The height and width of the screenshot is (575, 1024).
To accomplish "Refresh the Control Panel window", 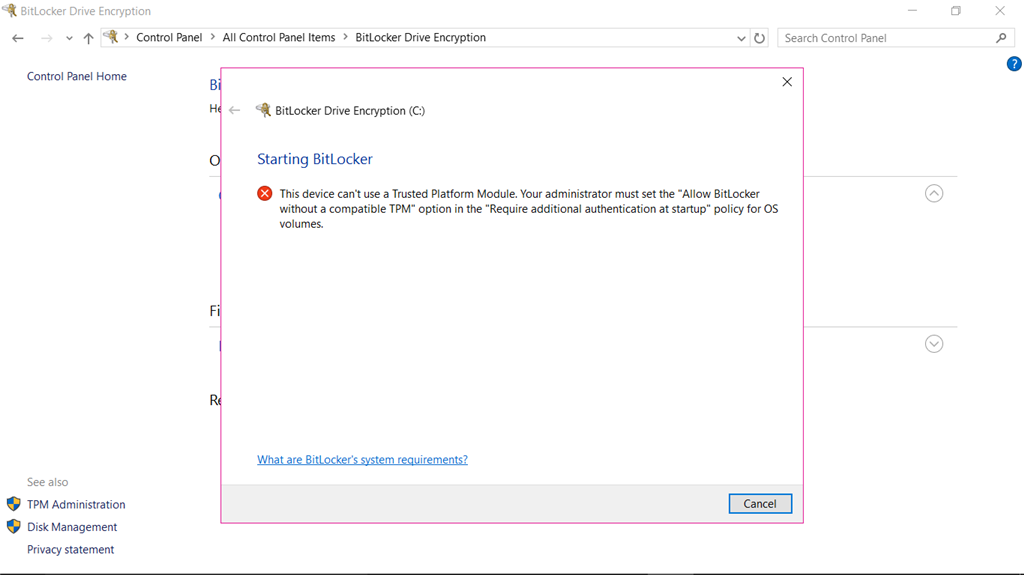I will (x=759, y=38).
